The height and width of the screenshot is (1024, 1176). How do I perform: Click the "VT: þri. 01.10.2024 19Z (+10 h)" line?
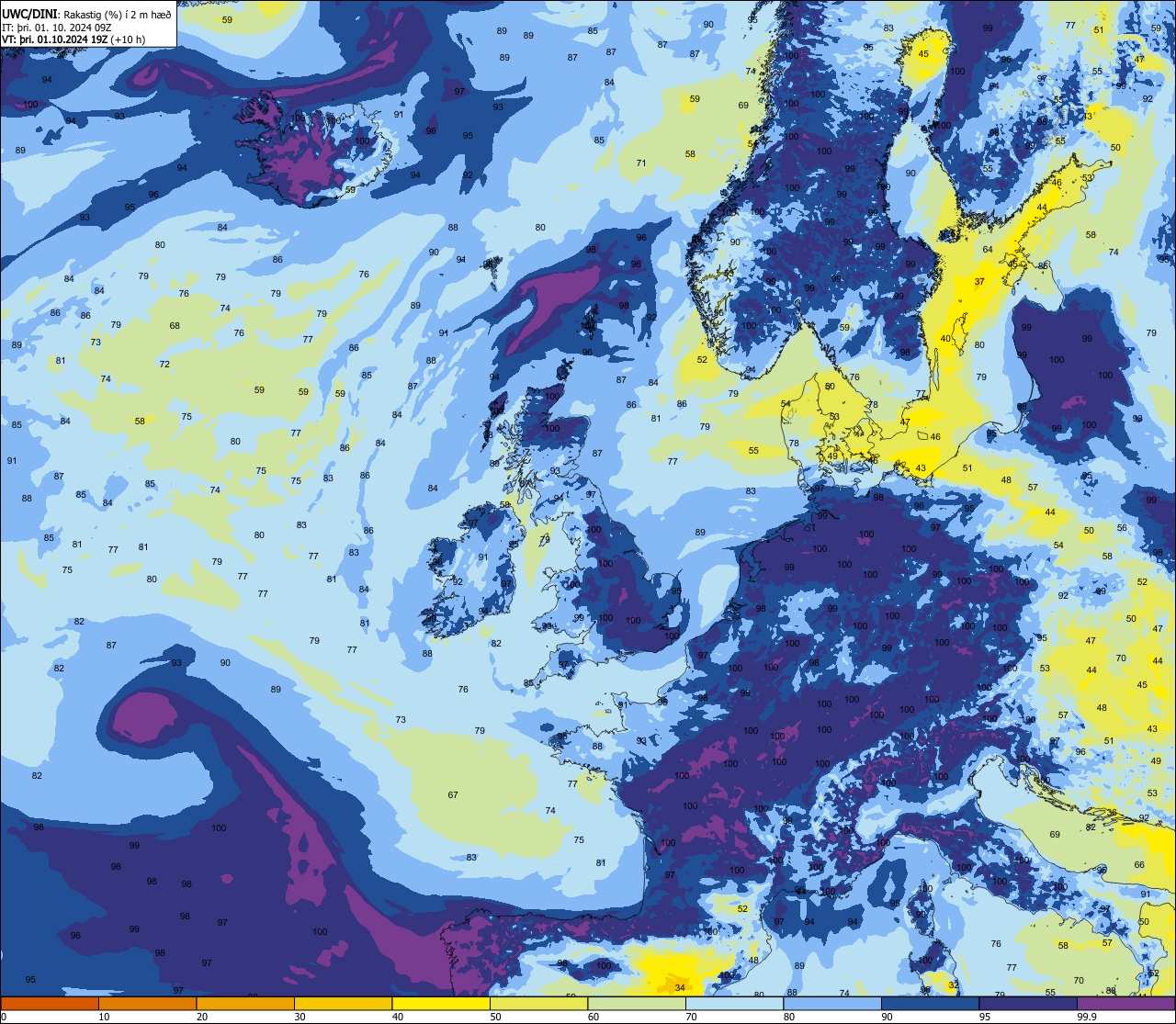74,40
